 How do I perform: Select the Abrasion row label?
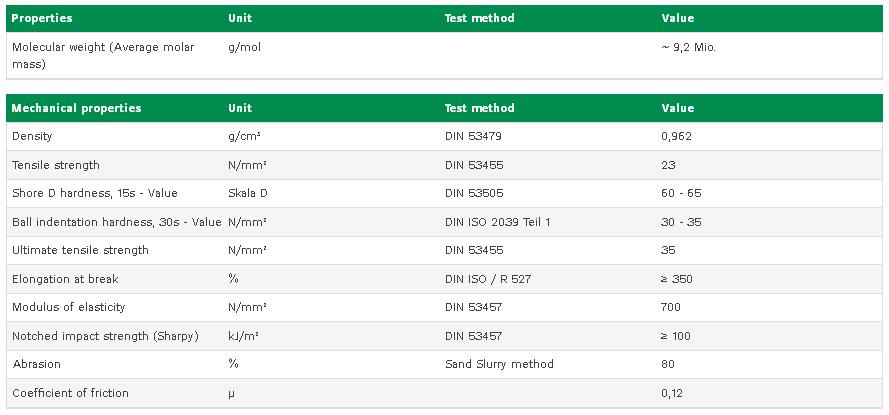coord(36,364)
